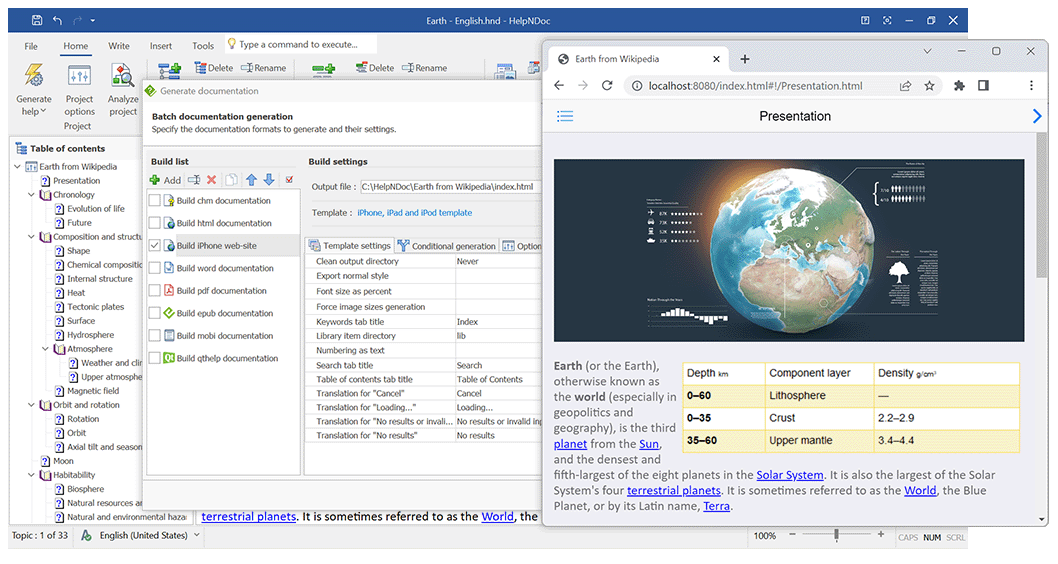Viewport: 1058px width, 564px height.
Task: Collapse the Orbit and rotation node
Action: pyautogui.click(x=31, y=405)
